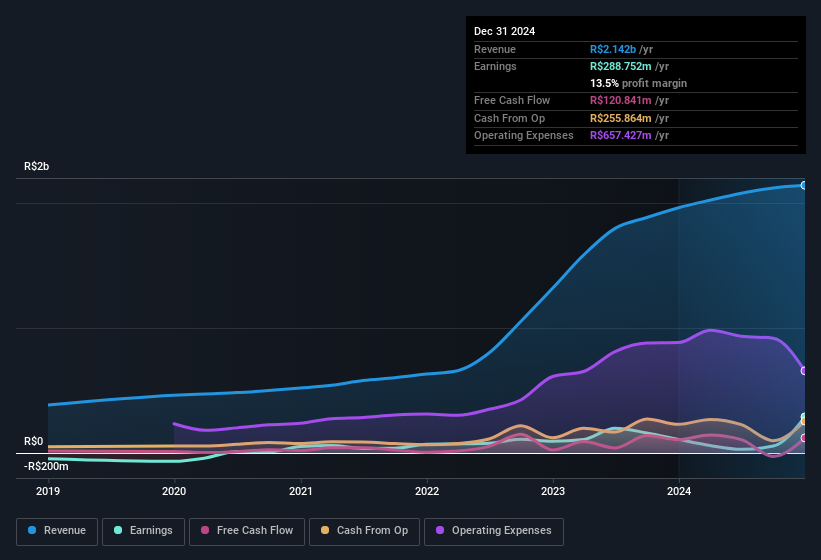Click the R$288.752m earnings value
Screen dimensions: 821x560
[620, 66]
